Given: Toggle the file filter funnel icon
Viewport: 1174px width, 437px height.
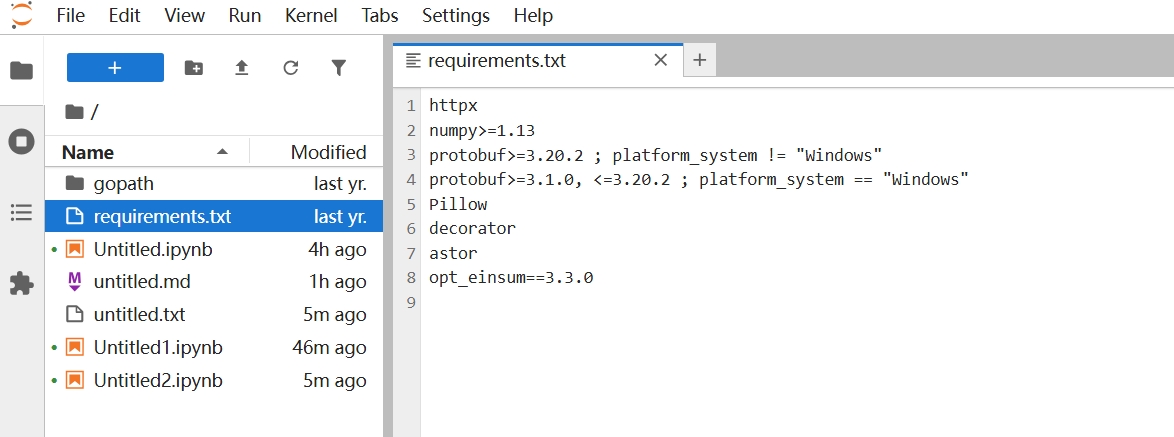Looking at the screenshot, I should 339,68.
